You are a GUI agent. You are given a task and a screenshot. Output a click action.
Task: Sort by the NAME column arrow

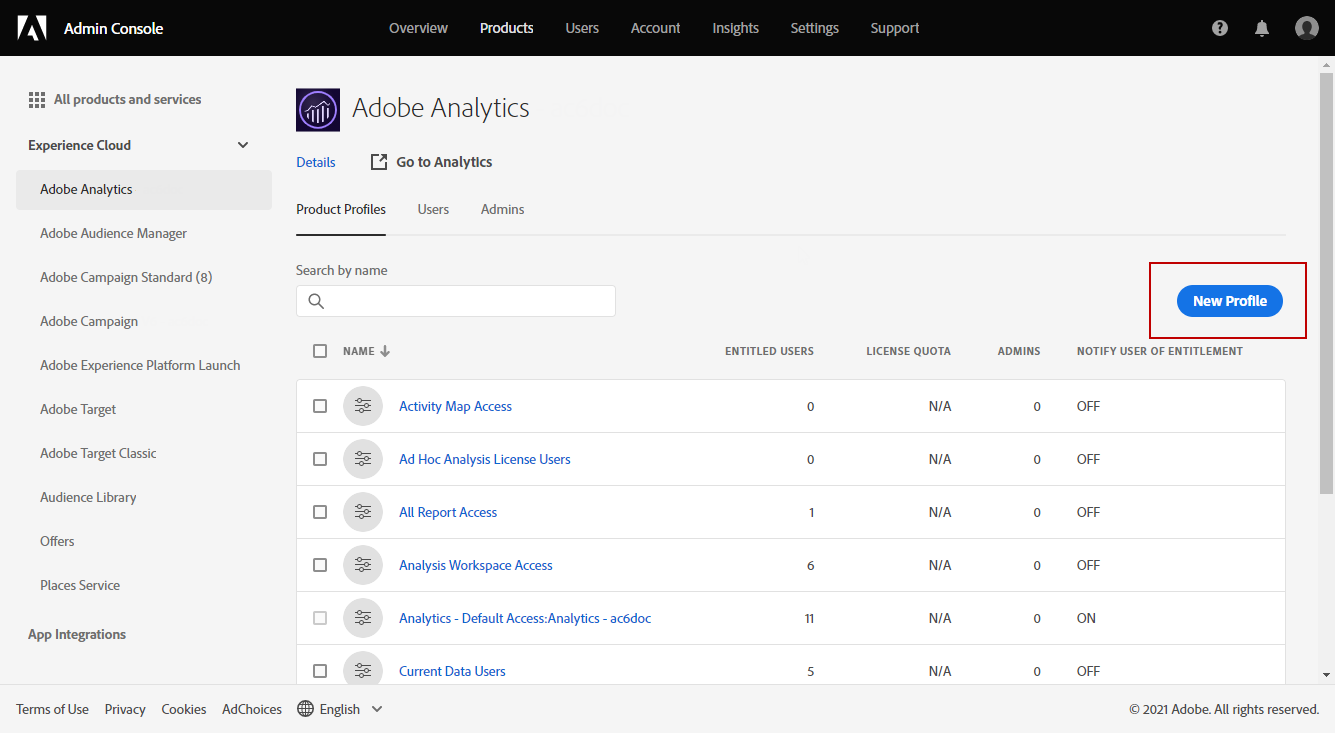pos(385,351)
